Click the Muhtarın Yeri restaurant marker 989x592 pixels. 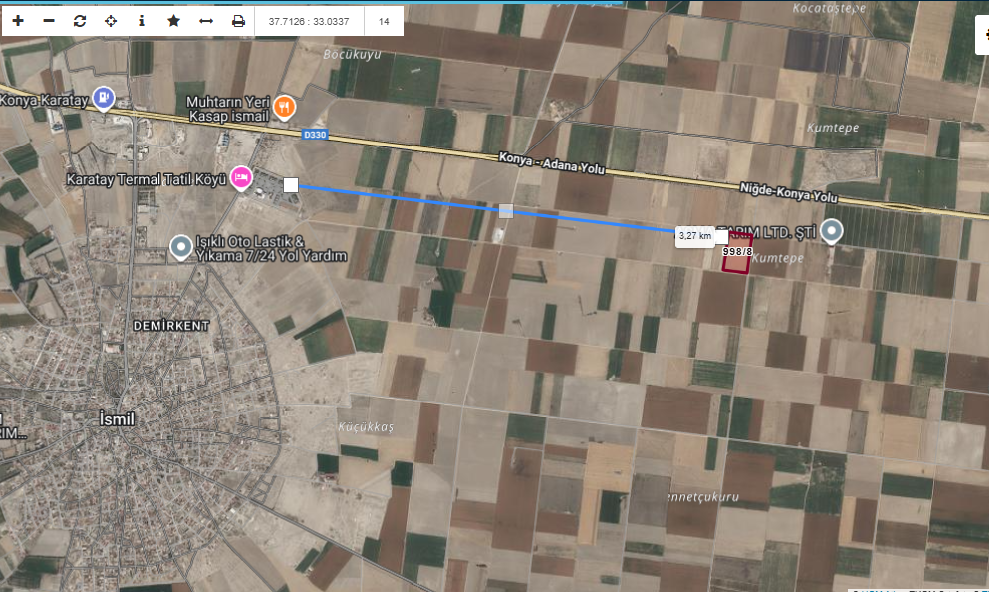[284, 106]
